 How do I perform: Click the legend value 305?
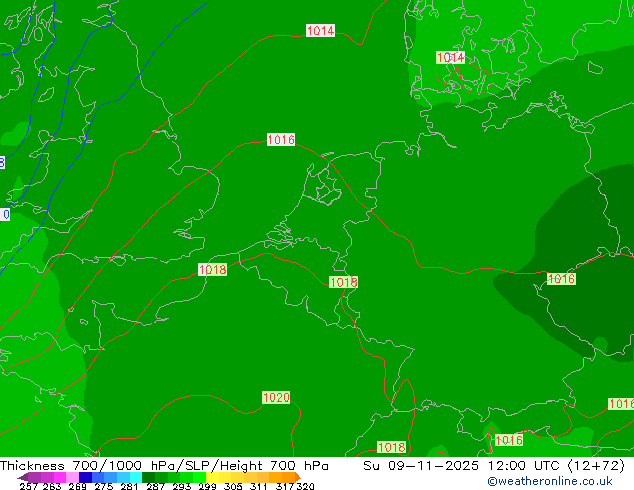tap(233, 486)
